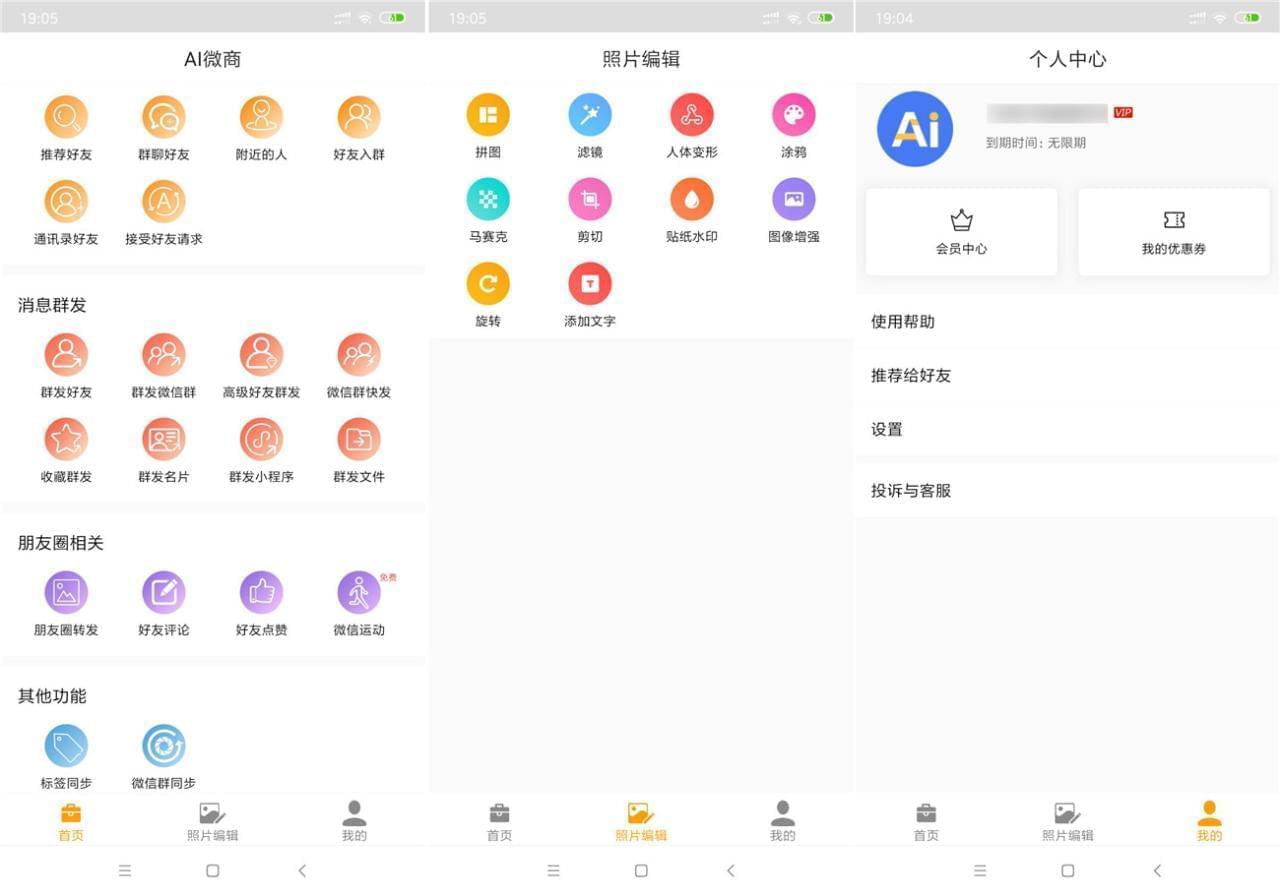Tap the 朋友圈相关 section heading

coord(61,543)
